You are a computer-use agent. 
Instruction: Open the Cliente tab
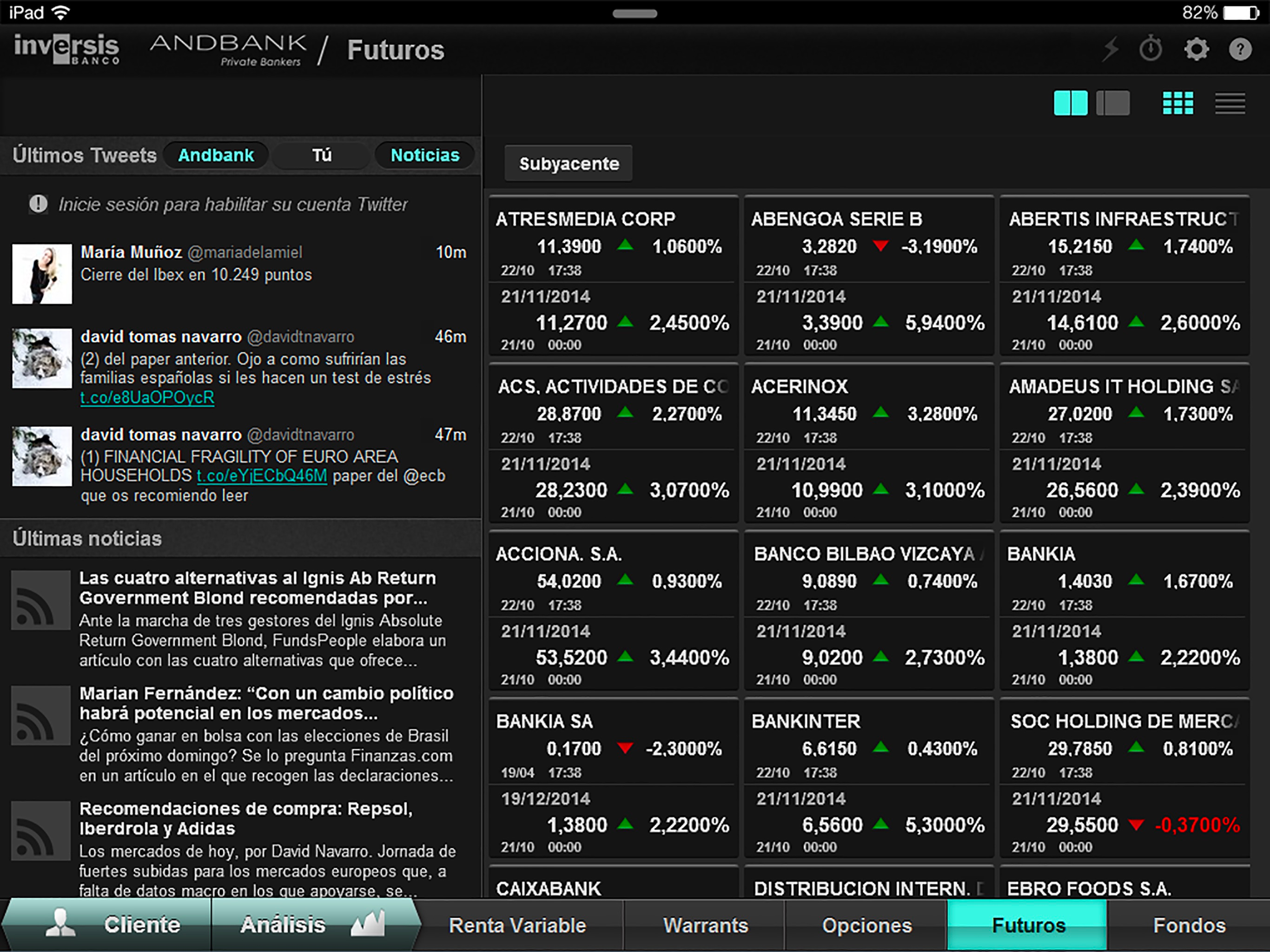click(x=107, y=925)
